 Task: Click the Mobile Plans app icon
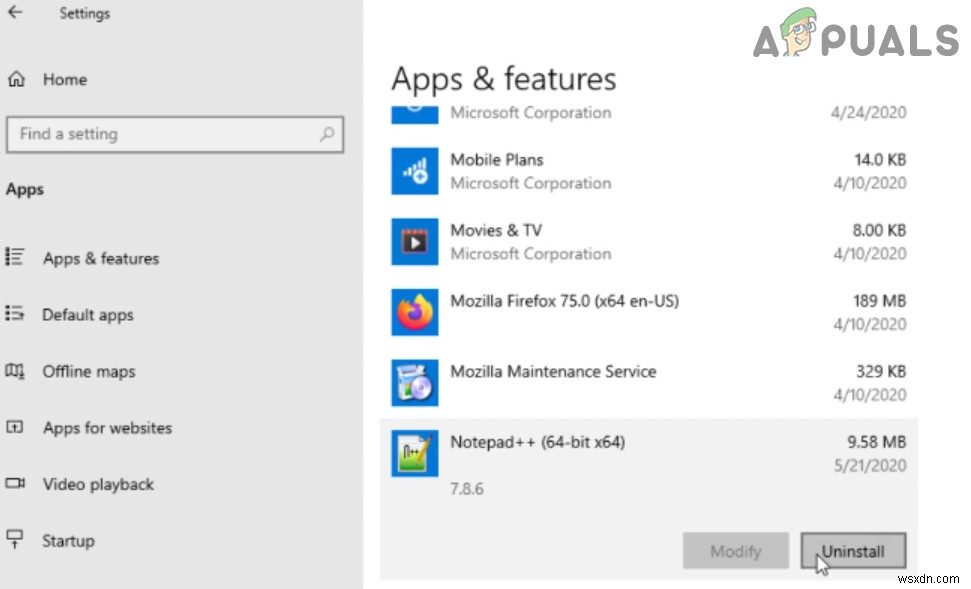click(414, 171)
